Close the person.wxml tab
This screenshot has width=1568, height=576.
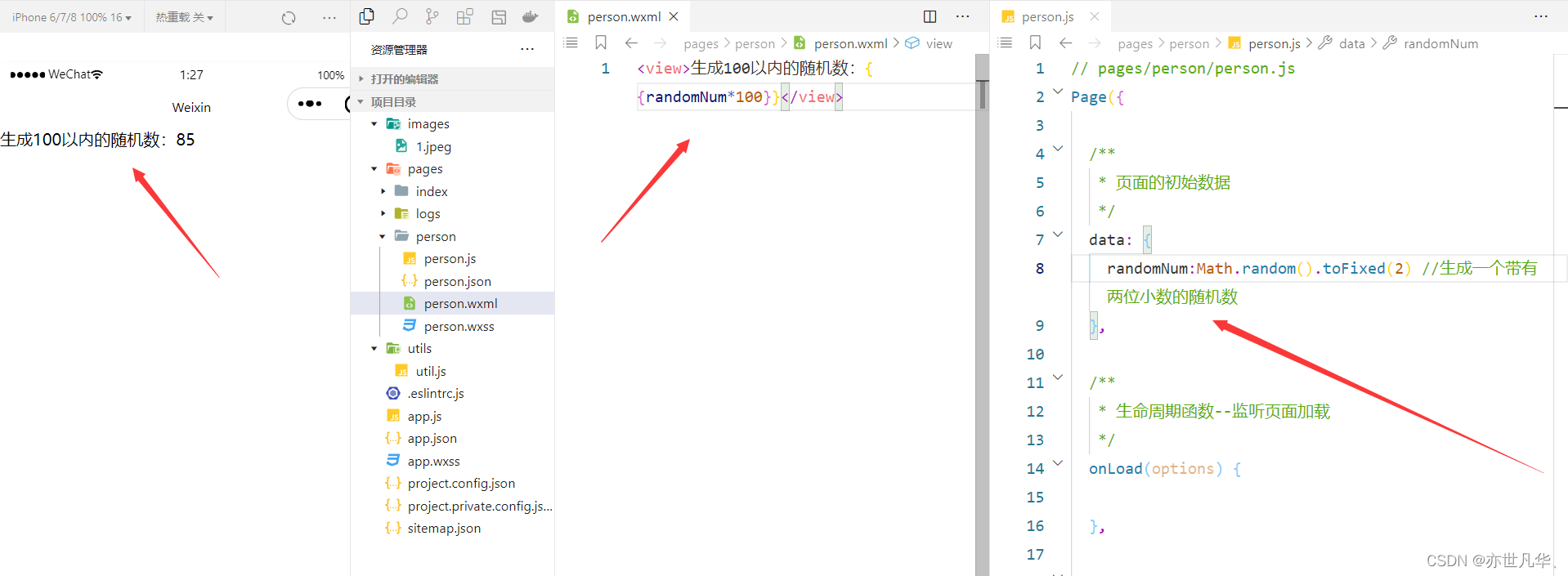(674, 16)
